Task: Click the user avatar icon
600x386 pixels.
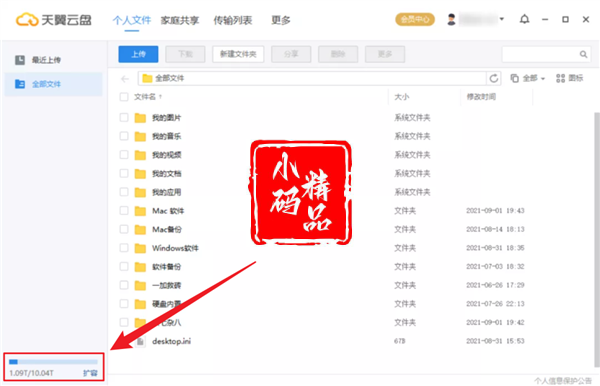Action: click(452, 19)
